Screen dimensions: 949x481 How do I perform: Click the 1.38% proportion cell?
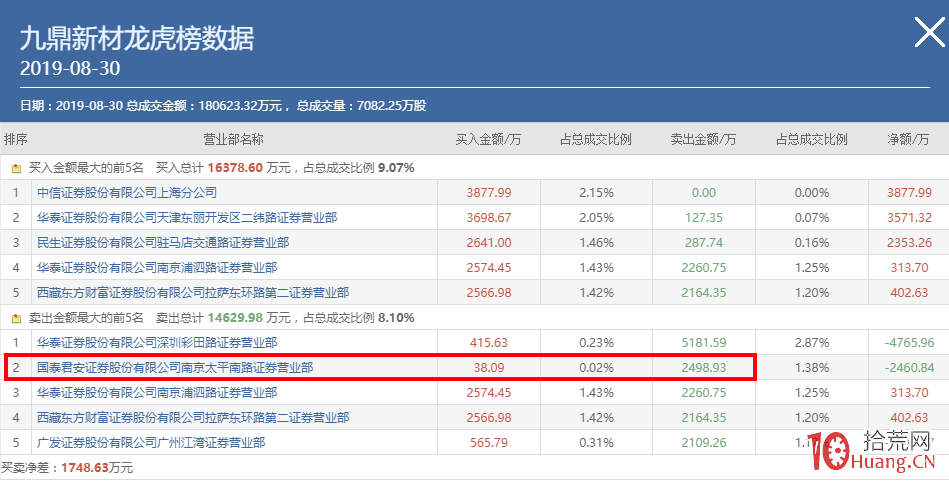[812, 367]
